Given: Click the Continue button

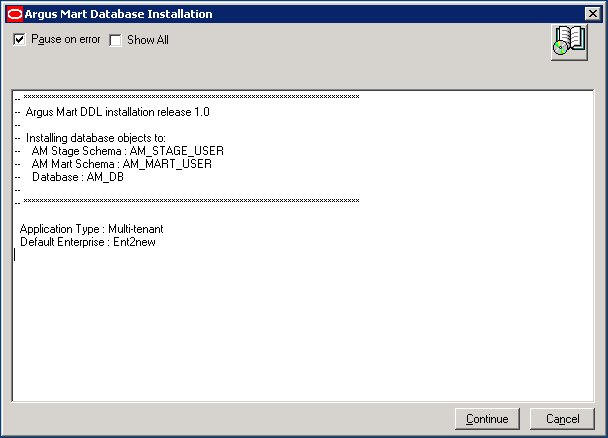Looking at the screenshot, I should (487, 419).
